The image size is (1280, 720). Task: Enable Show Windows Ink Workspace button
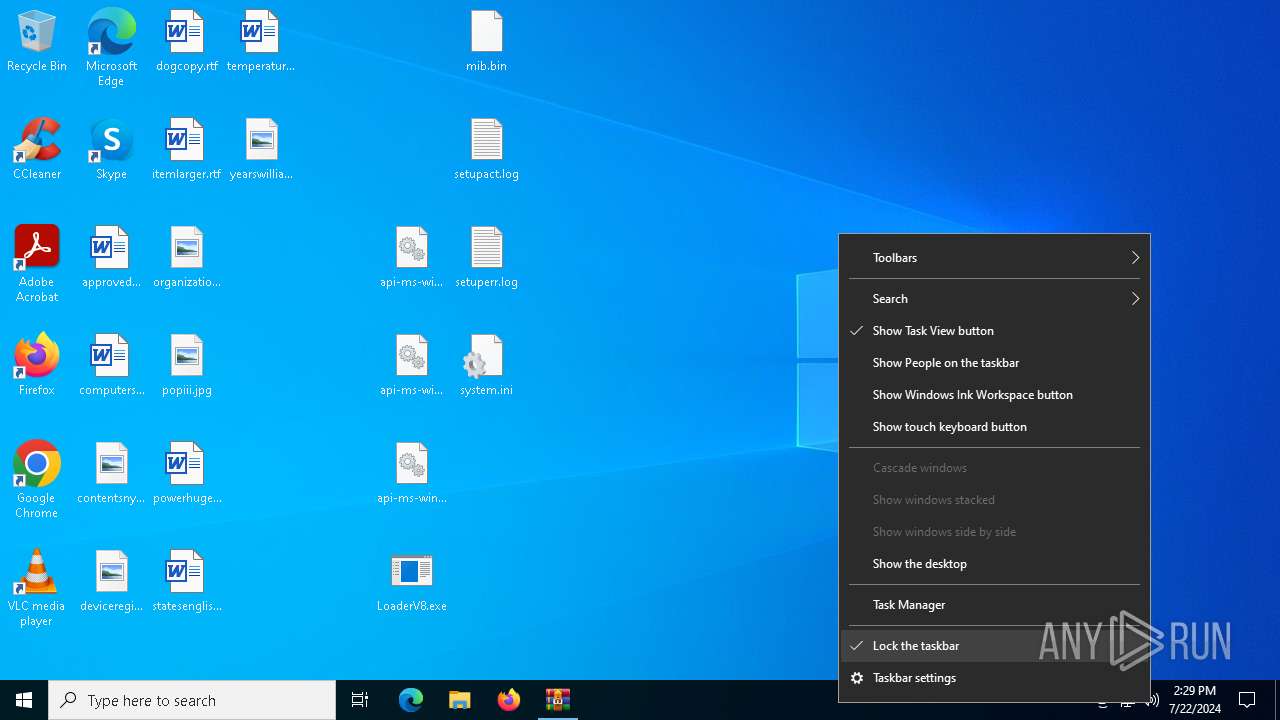point(994,395)
